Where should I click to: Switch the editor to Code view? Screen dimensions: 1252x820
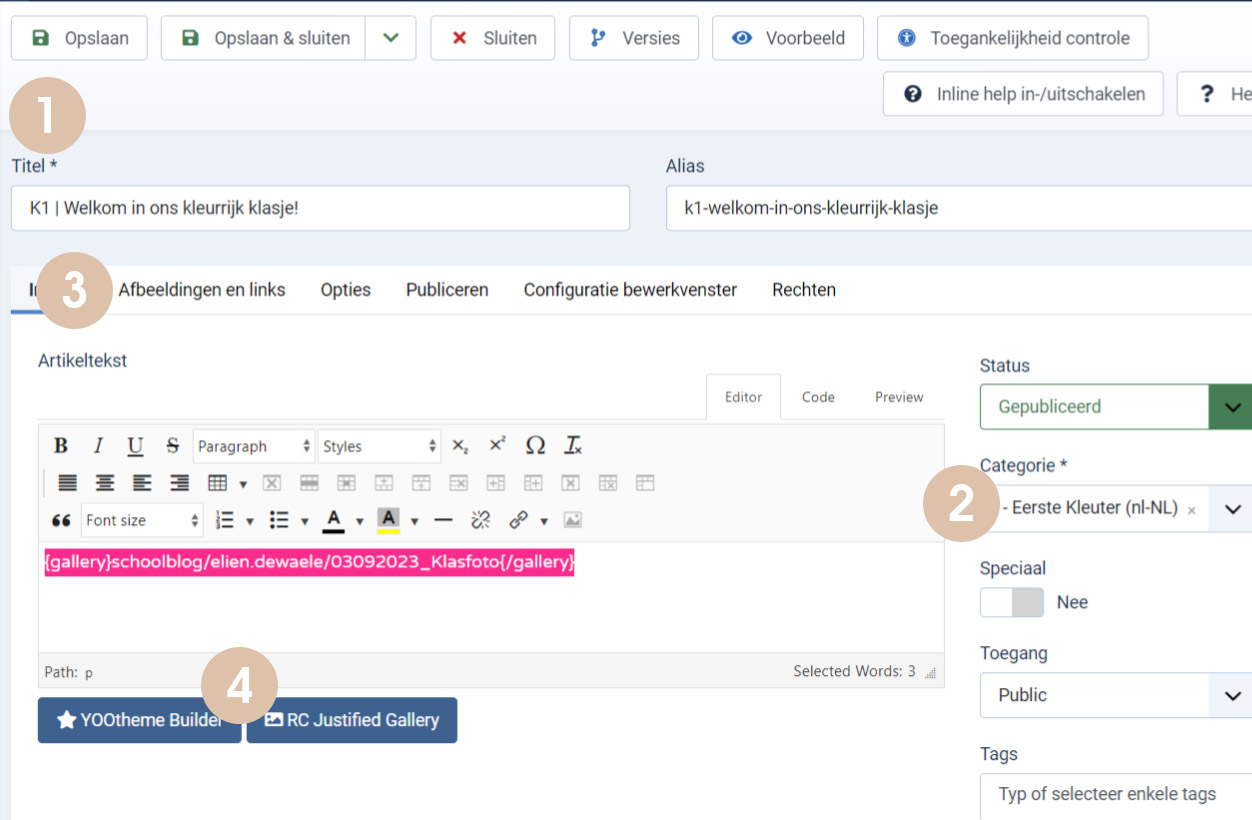click(818, 397)
